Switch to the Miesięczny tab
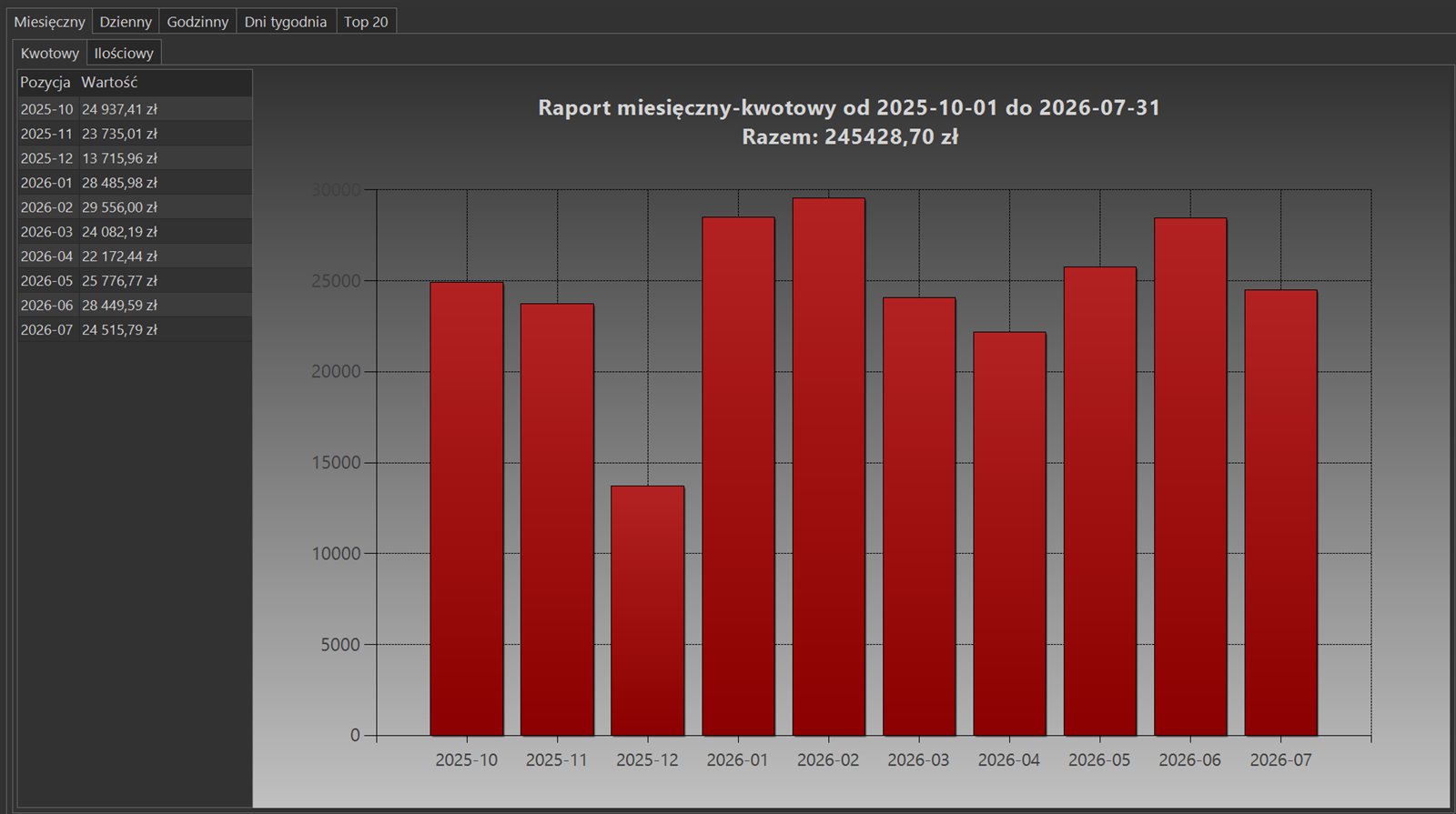The height and width of the screenshot is (814, 1456). point(49,21)
